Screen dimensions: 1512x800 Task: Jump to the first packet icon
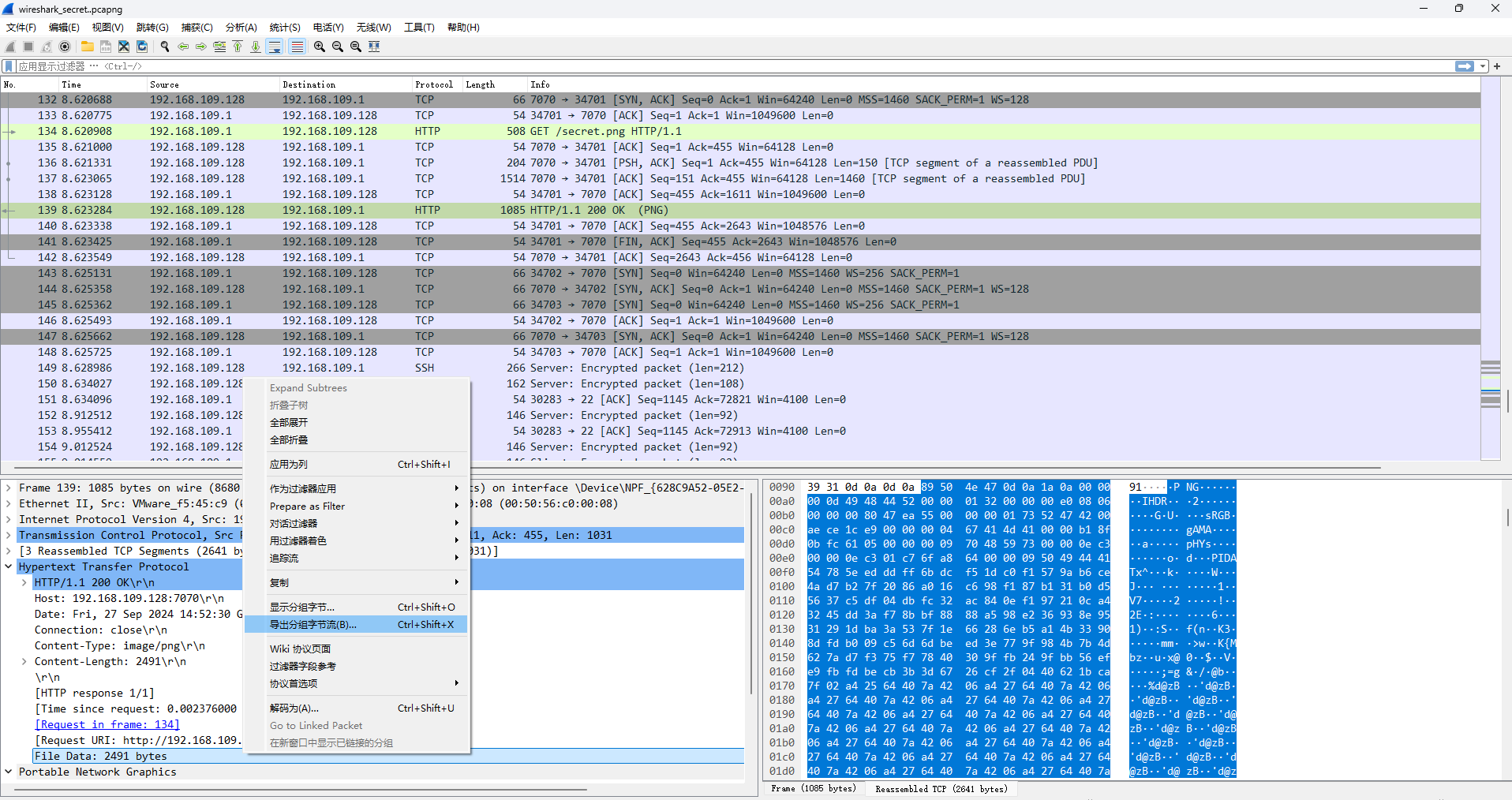tap(238, 47)
